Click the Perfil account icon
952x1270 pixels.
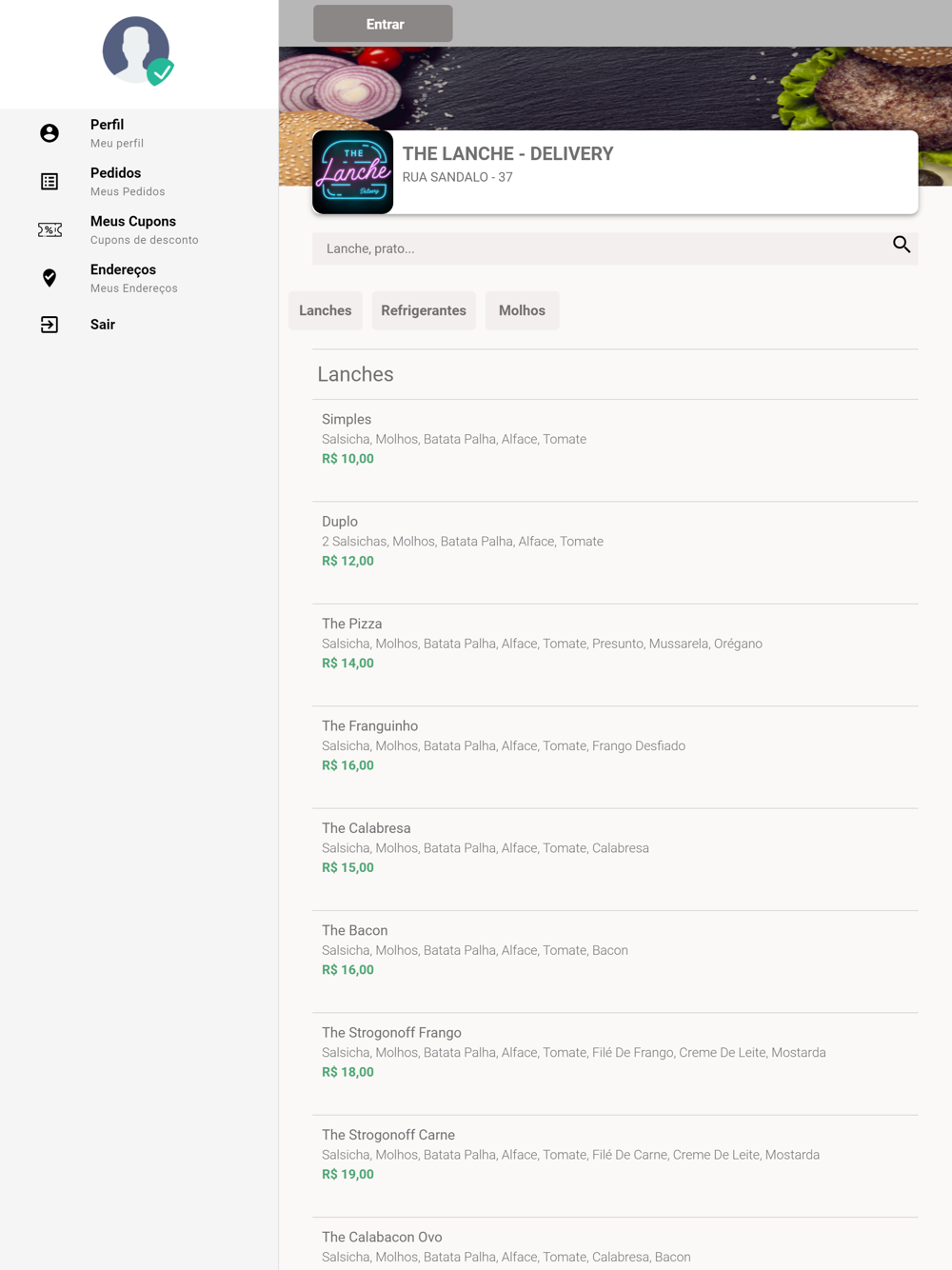click(50, 133)
